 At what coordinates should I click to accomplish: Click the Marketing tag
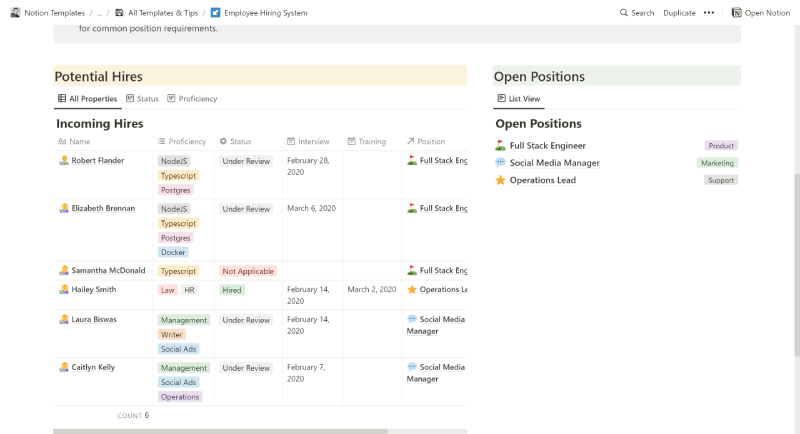(717, 163)
